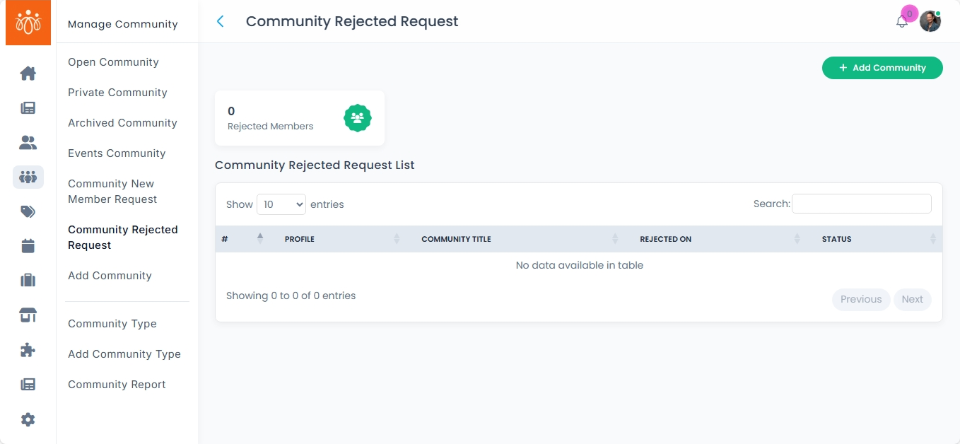Click the calendar icon in sidebar

(28, 246)
